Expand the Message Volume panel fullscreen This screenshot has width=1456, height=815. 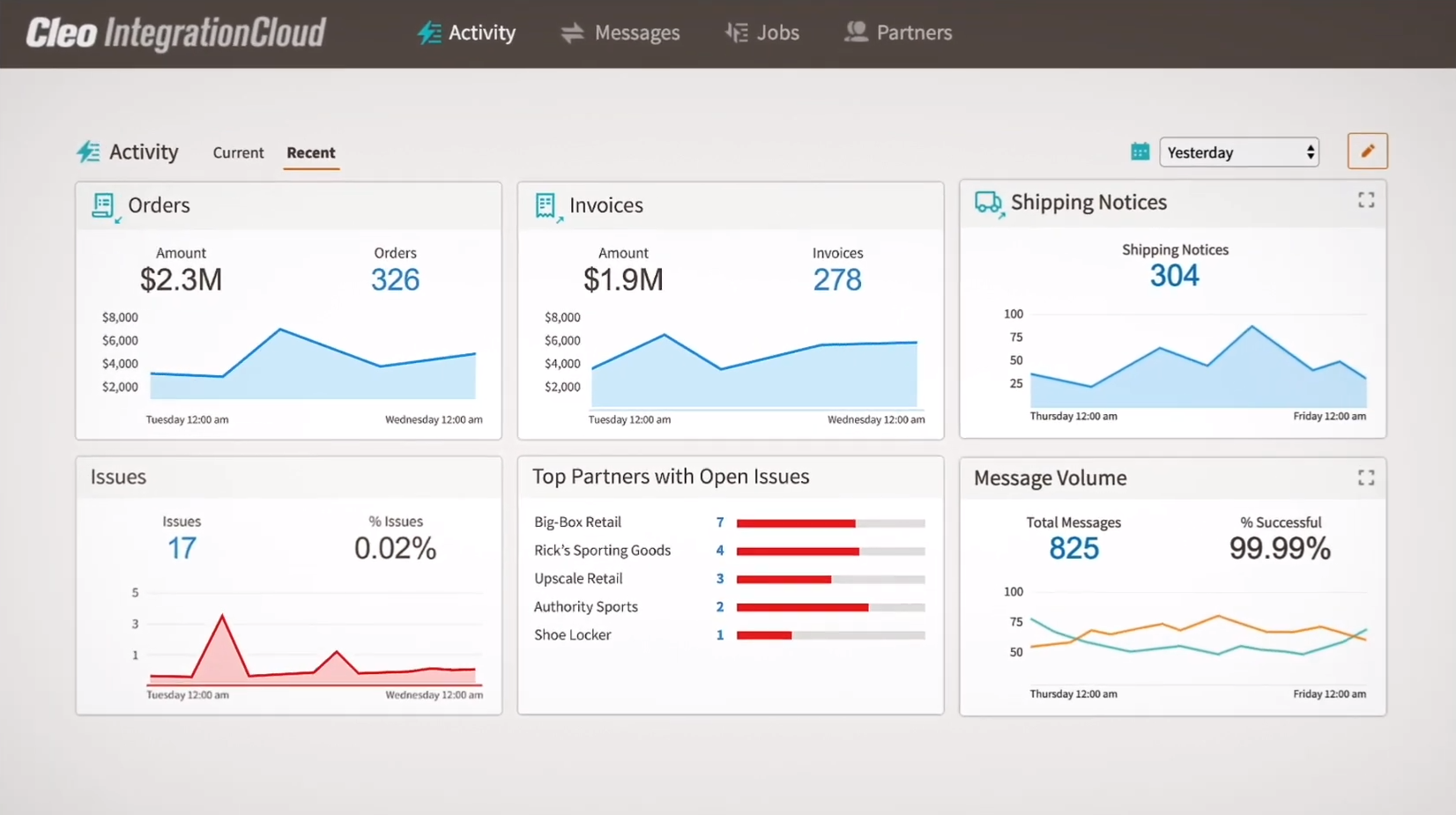(x=1366, y=478)
